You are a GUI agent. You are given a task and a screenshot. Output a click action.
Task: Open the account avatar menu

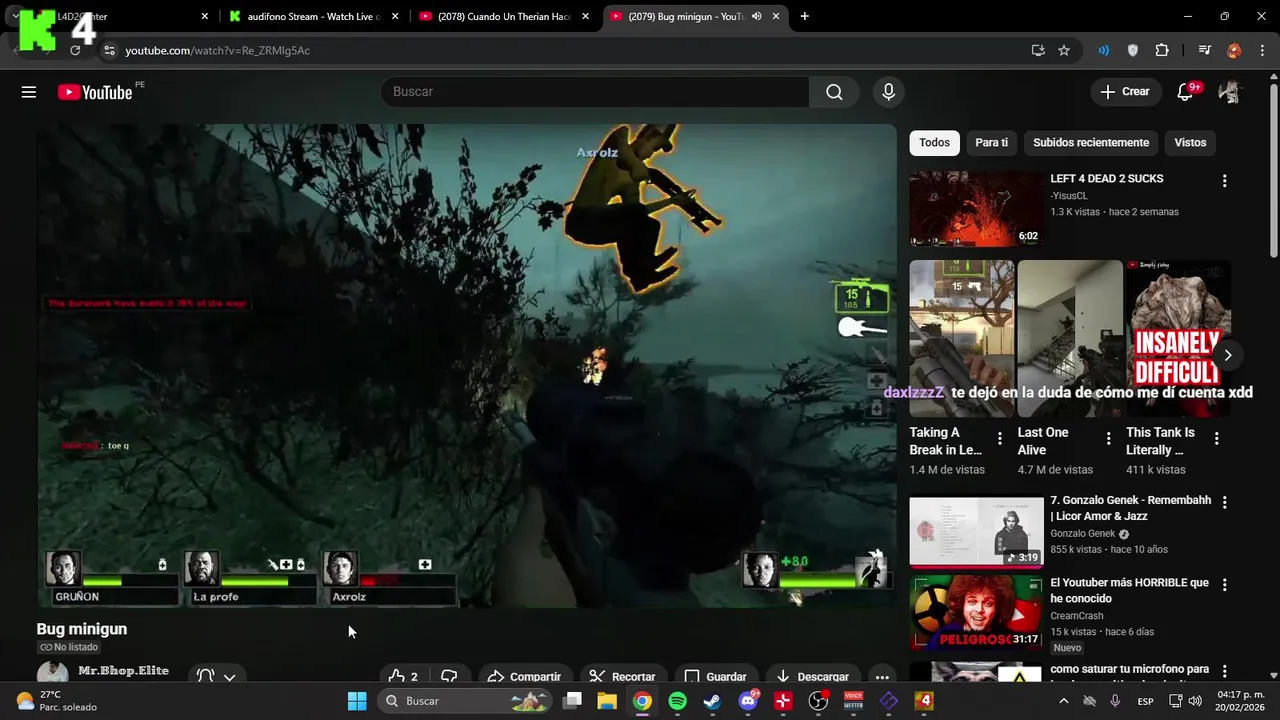[x=1230, y=92]
